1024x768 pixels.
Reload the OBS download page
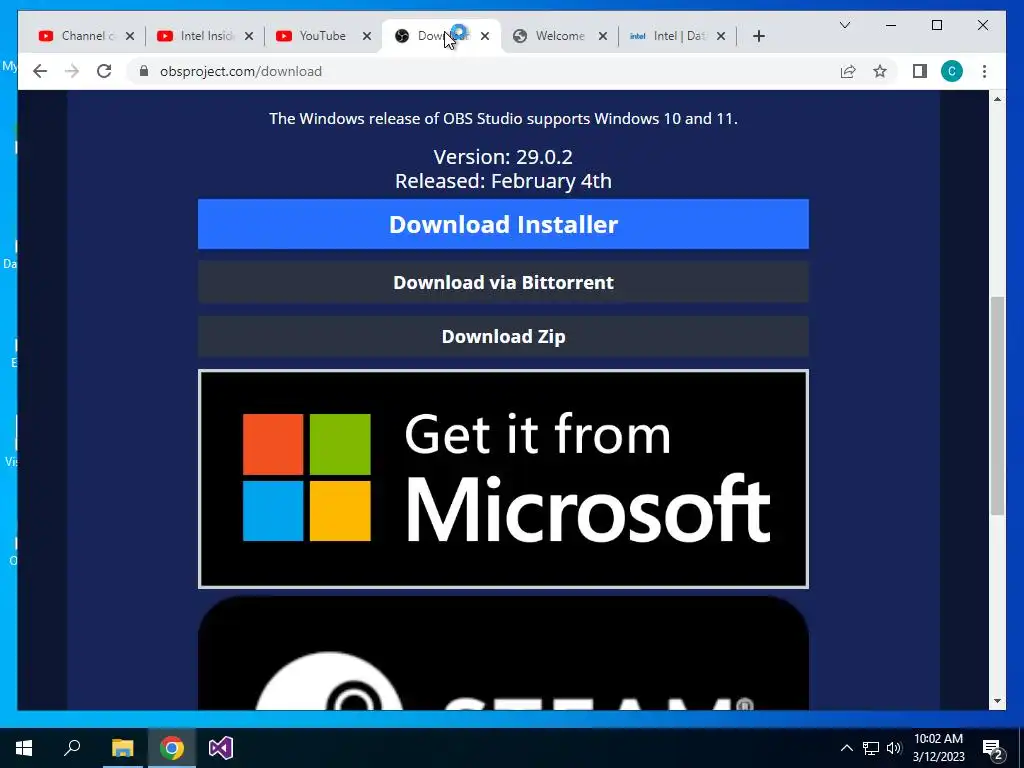[104, 71]
